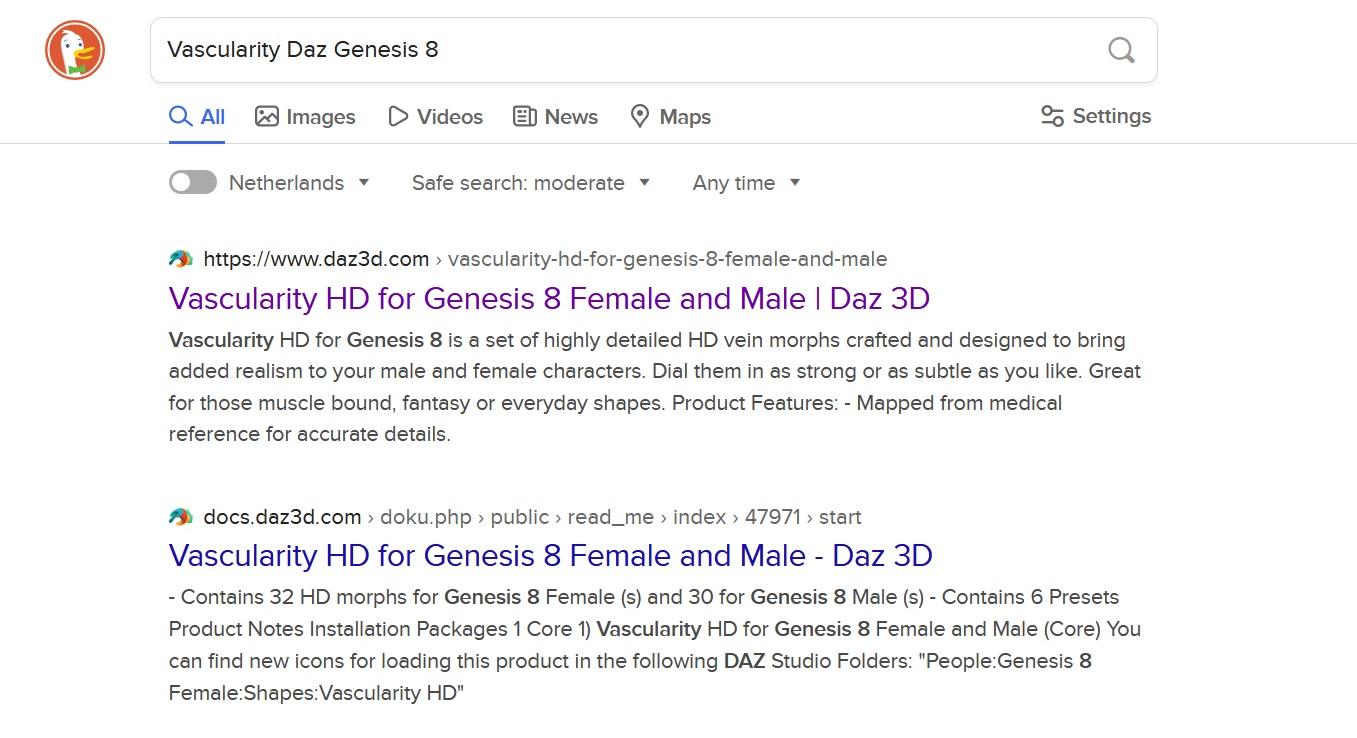Click the favicon beside the www.daz3d.com result
The width and height of the screenshot is (1357, 738).
(x=181, y=259)
